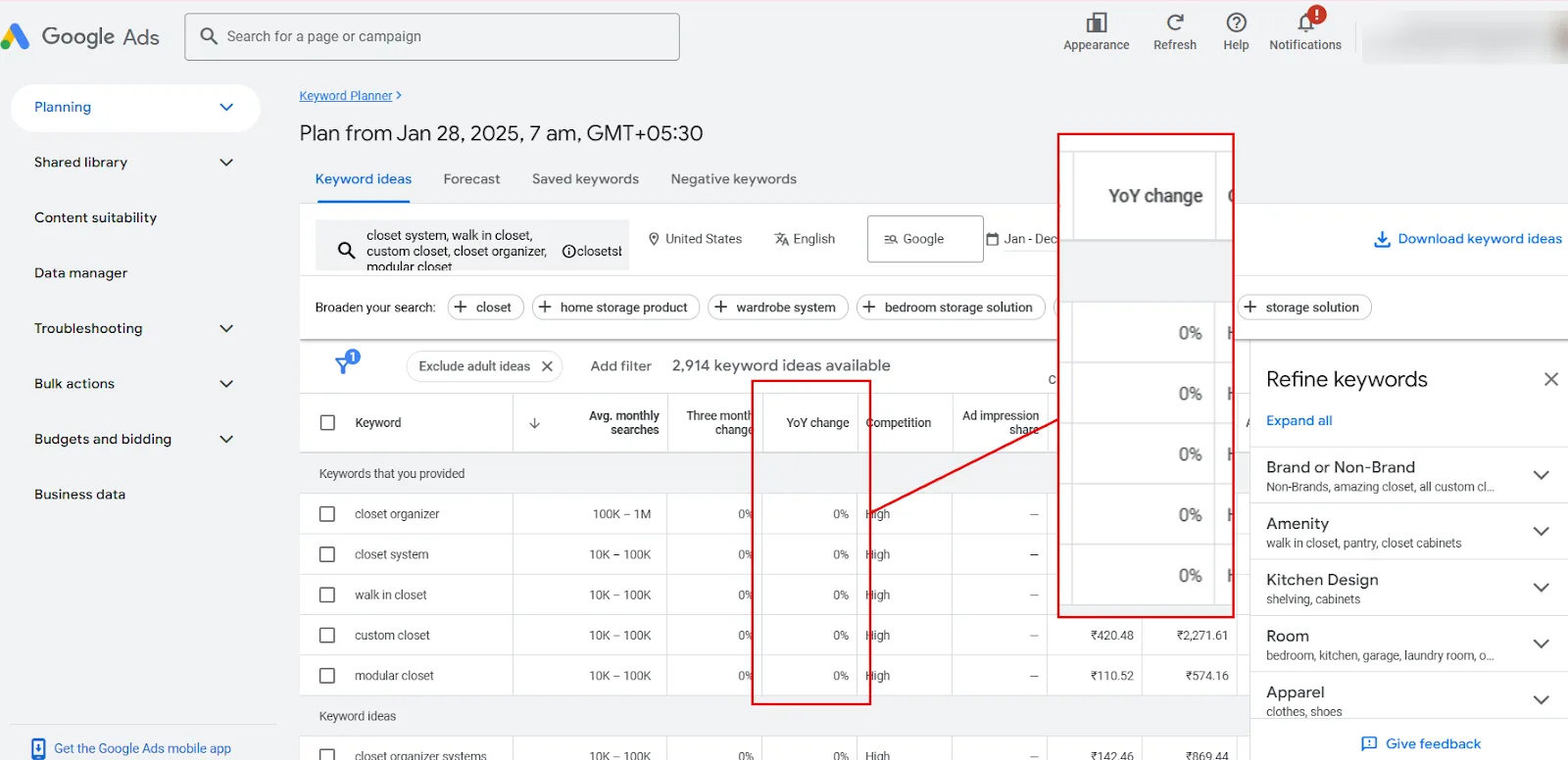Open the Jan - Dec date range picker
Image resolution: width=1568 pixels, height=760 pixels.
1021,239
